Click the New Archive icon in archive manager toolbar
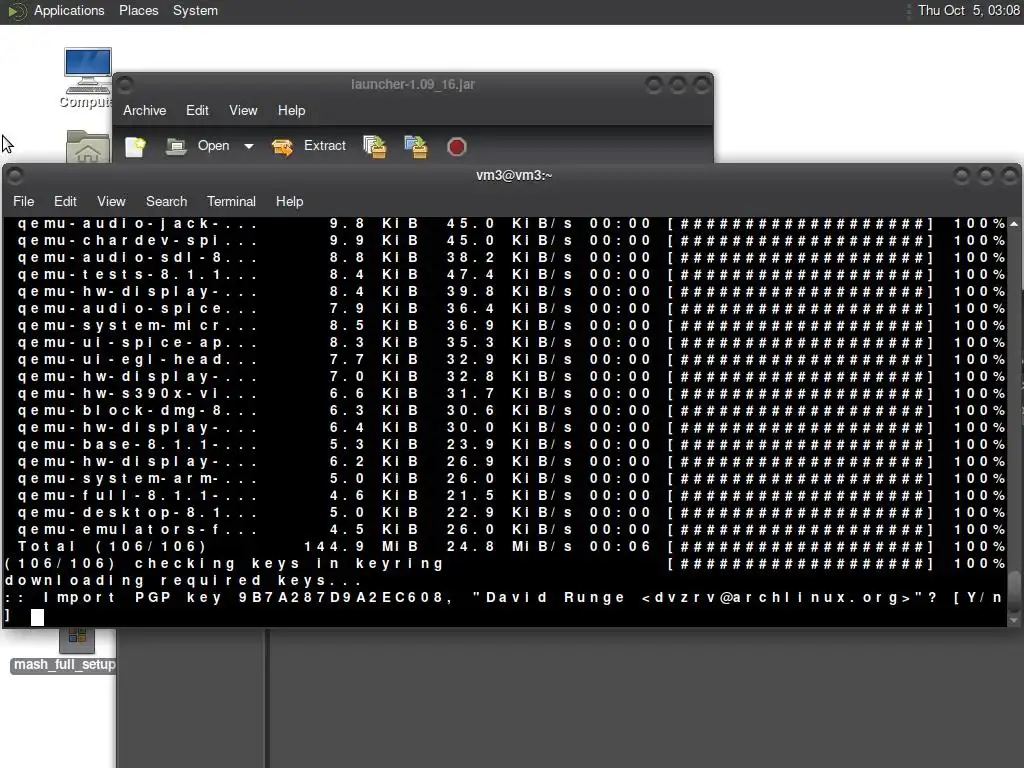1024x768 pixels. (135, 146)
